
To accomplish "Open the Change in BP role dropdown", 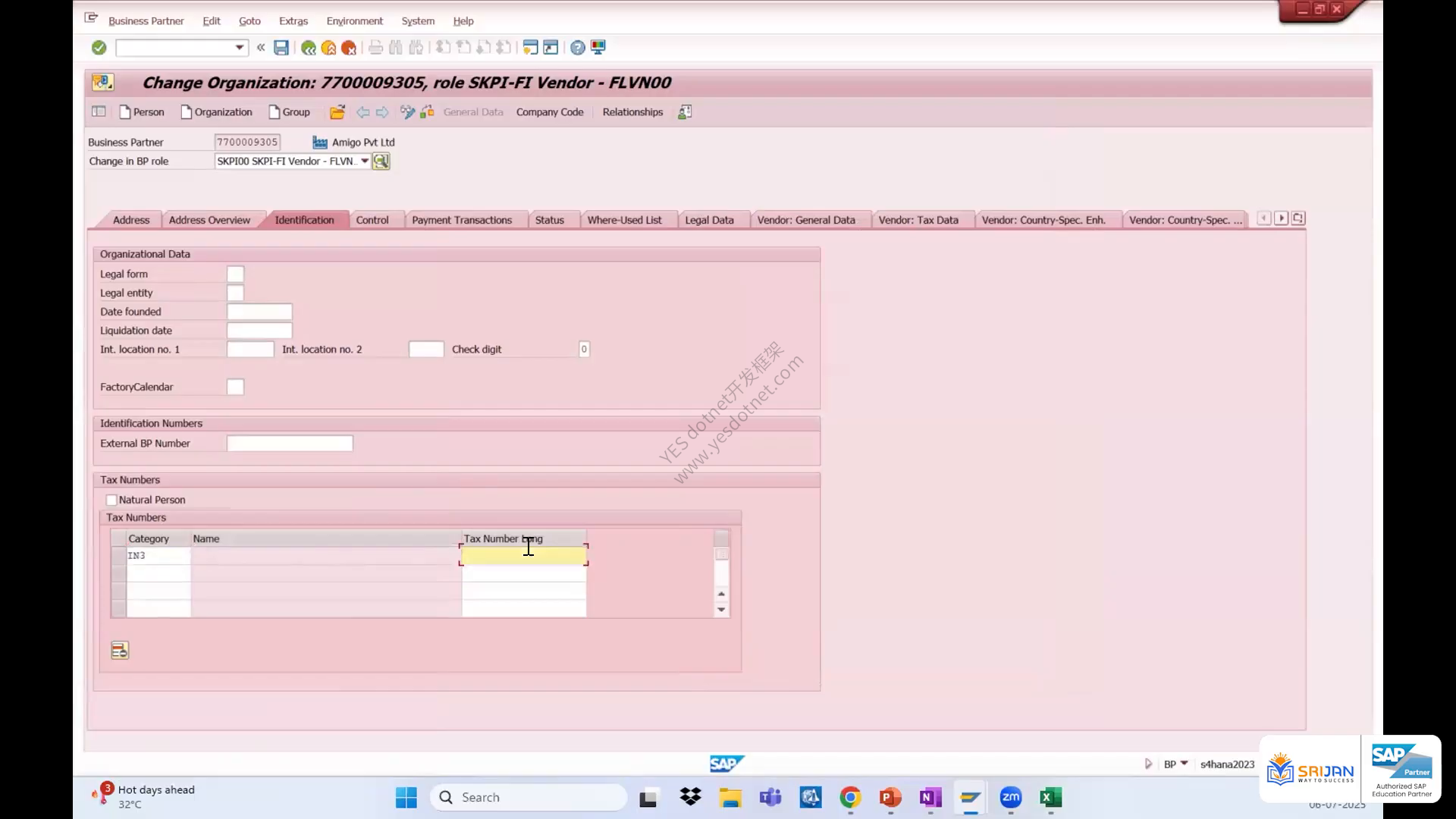I will point(365,161).
